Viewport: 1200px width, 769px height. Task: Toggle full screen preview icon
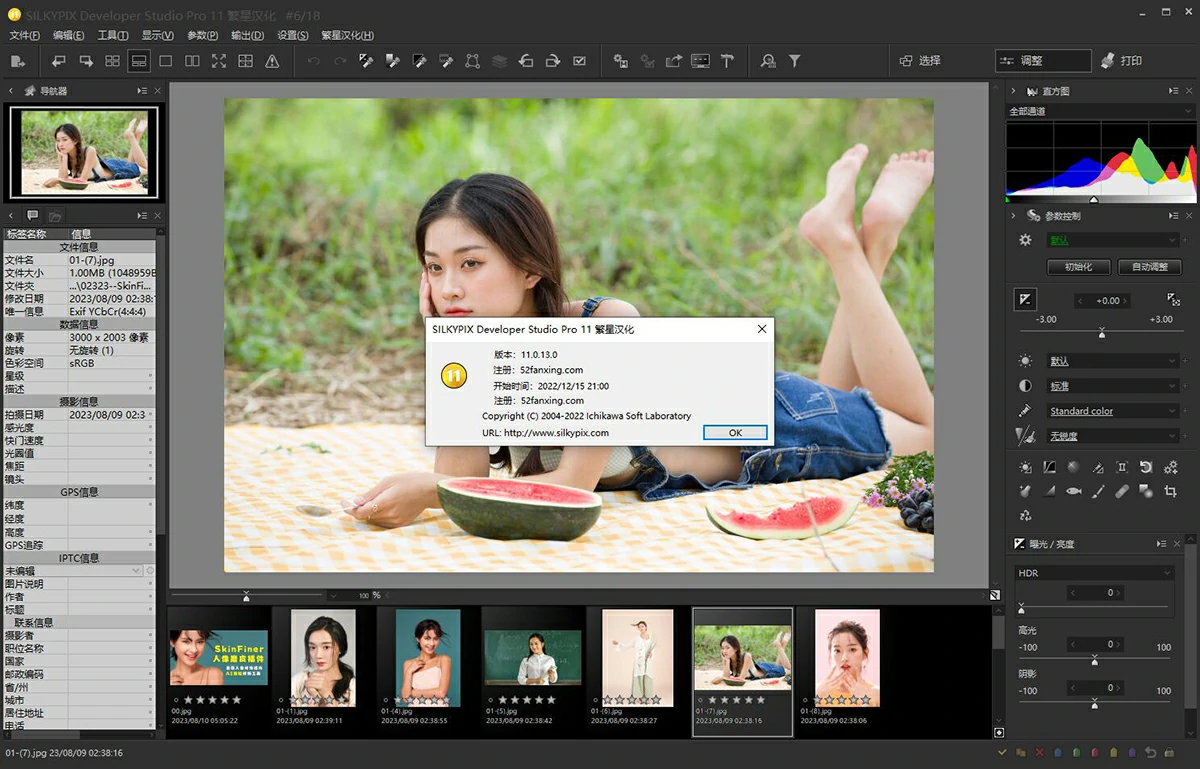219,61
